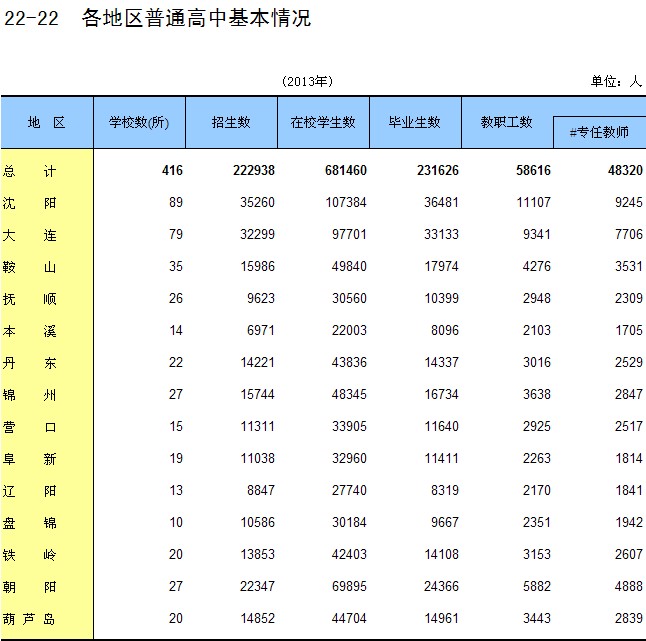The height and width of the screenshot is (641, 646).
Task: Click total full-time teachers 48320
Action: pos(625,170)
